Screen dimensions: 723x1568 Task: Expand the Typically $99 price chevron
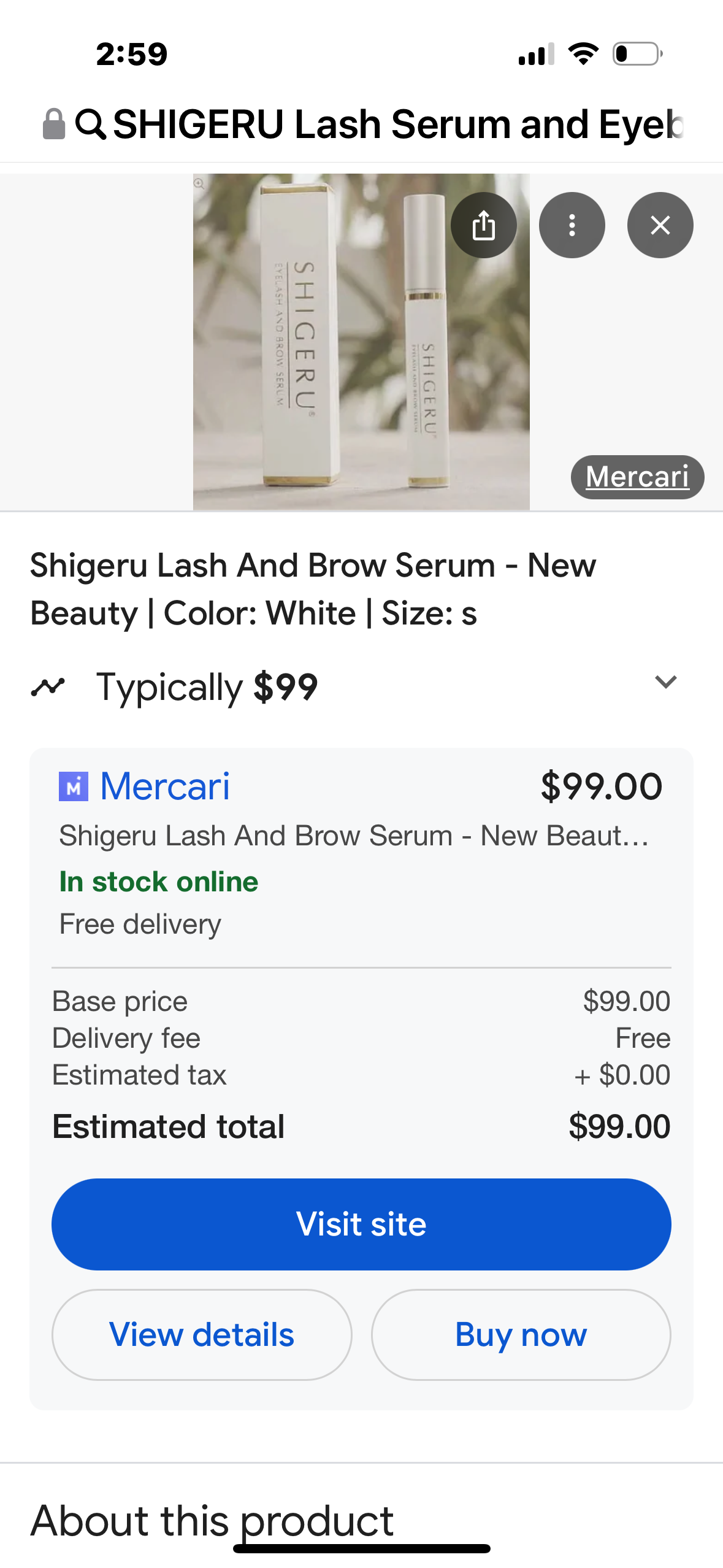click(665, 682)
